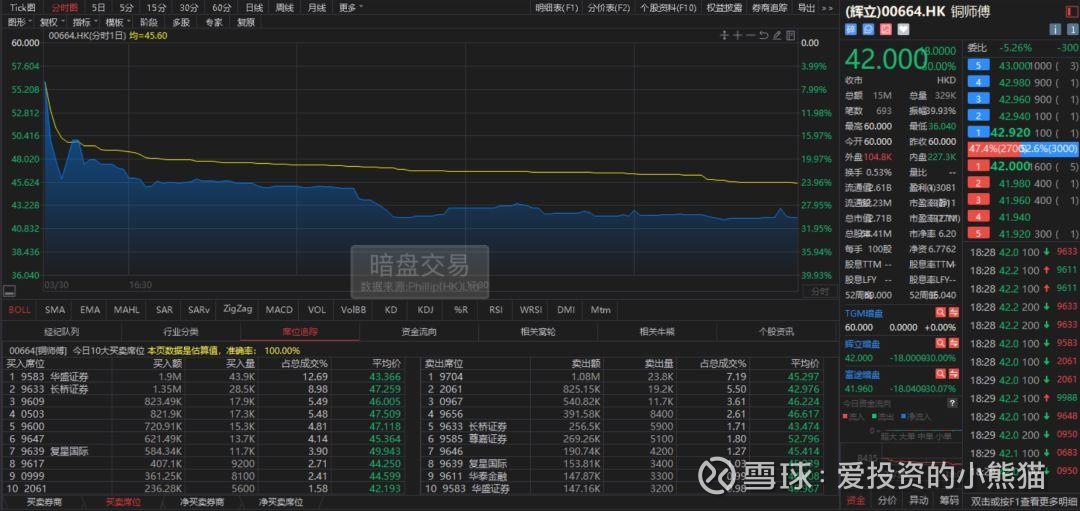Screen dimensions: 1080x511
Task: Click the 47.4% red bid ratio bar
Action: 994,149
